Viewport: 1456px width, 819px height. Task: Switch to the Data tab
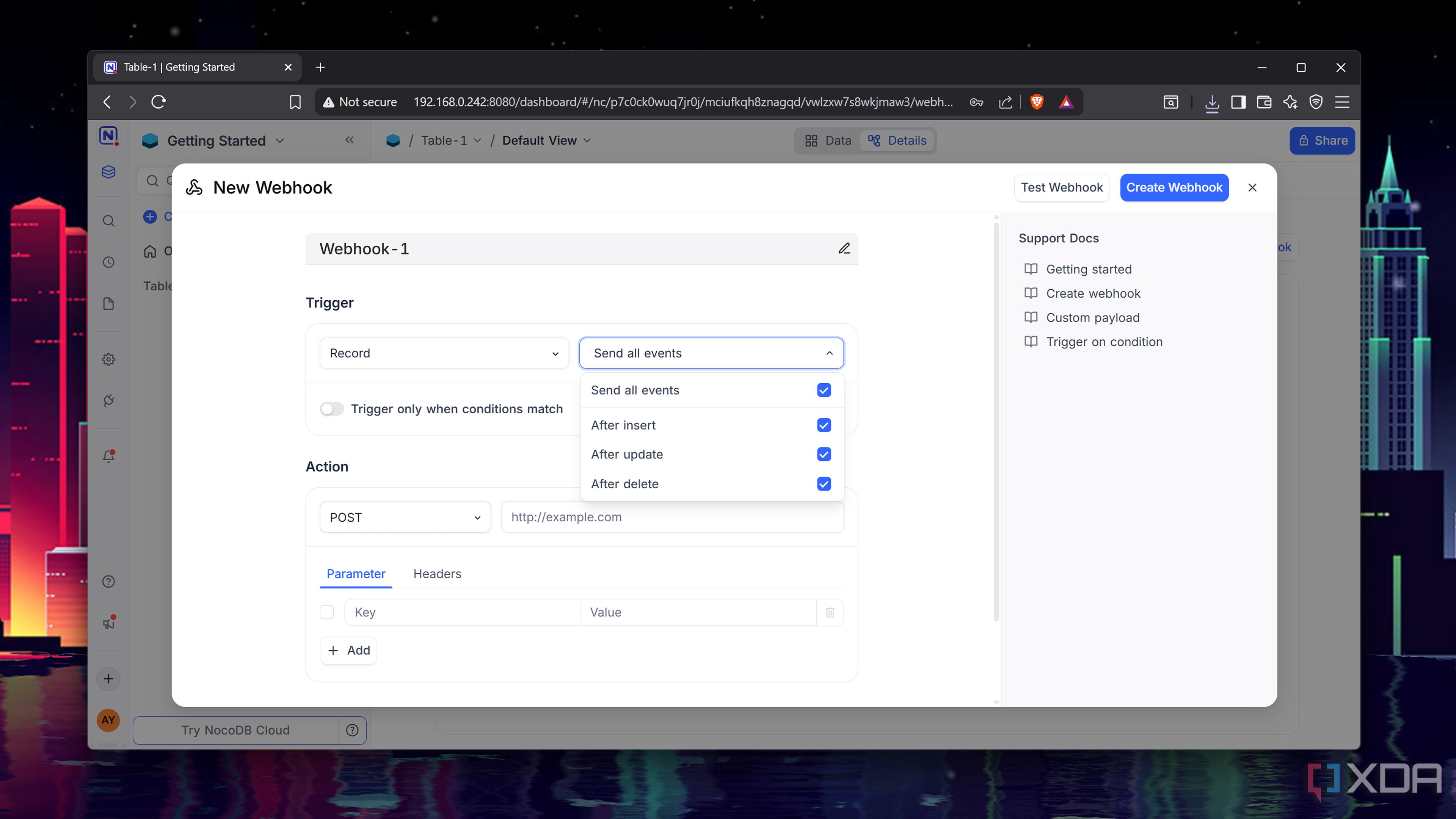pyautogui.click(x=828, y=140)
